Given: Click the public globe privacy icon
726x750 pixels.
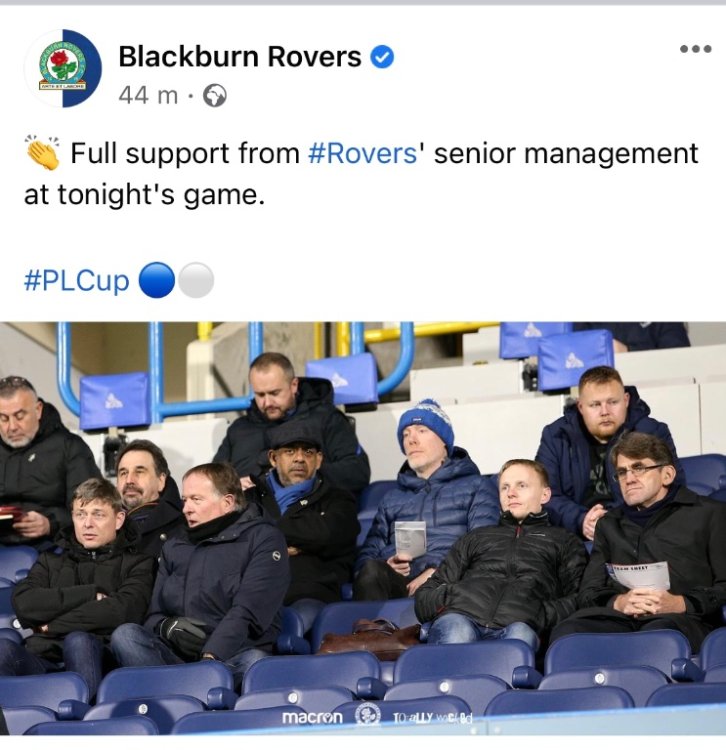Looking at the screenshot, I should click(x=215, y=96).
